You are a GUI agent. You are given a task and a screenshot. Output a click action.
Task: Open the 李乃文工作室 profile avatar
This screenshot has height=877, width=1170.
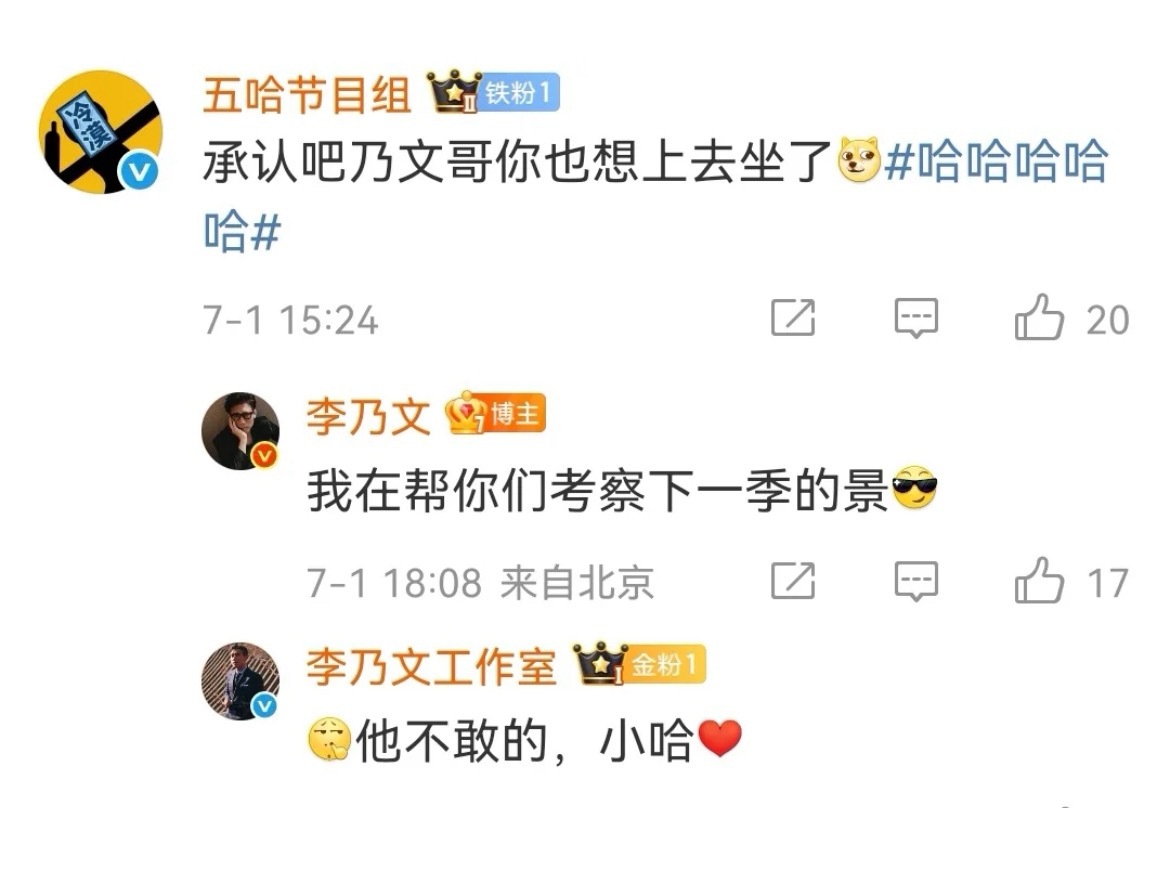pyautogui.click(x=240, y=681)
